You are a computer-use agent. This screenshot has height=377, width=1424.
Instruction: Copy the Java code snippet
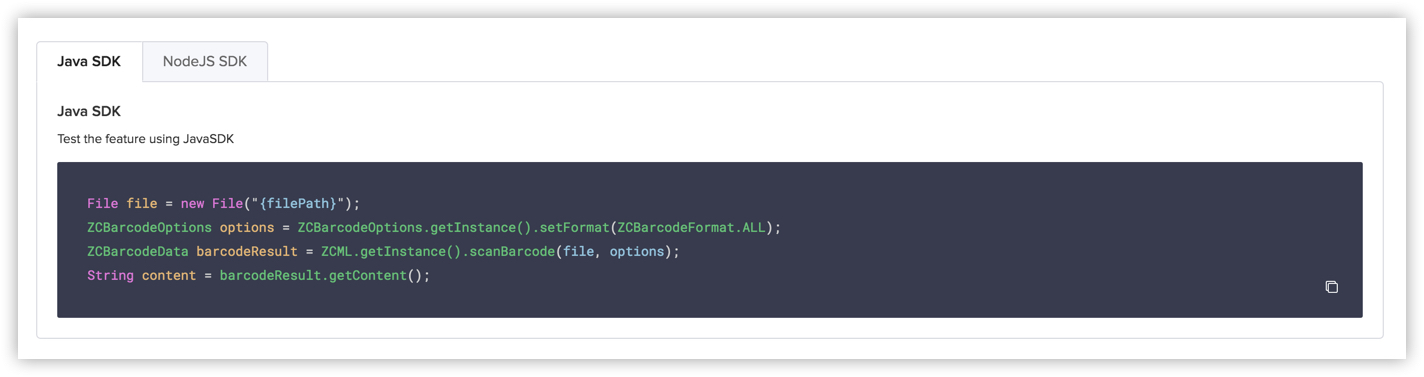[1331, 287]
